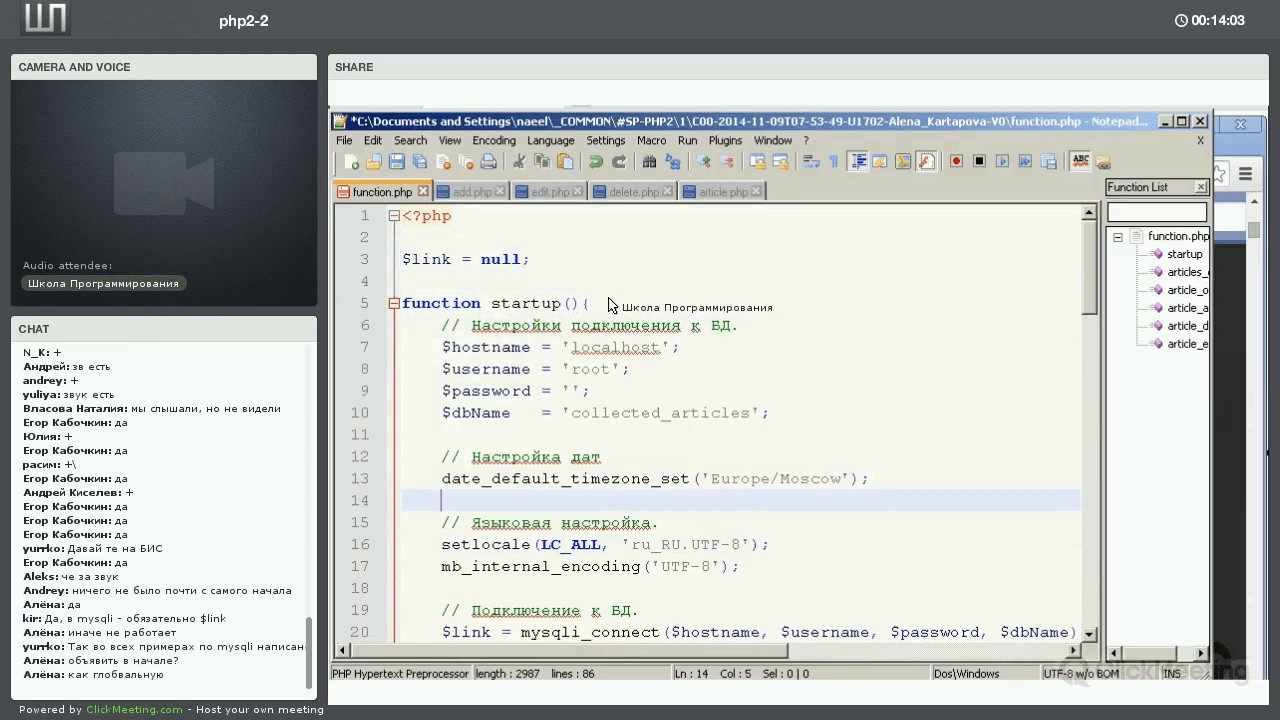The image size is (1280, 720).
Task: Close the Function List panel
Action: click(1201, 187)
